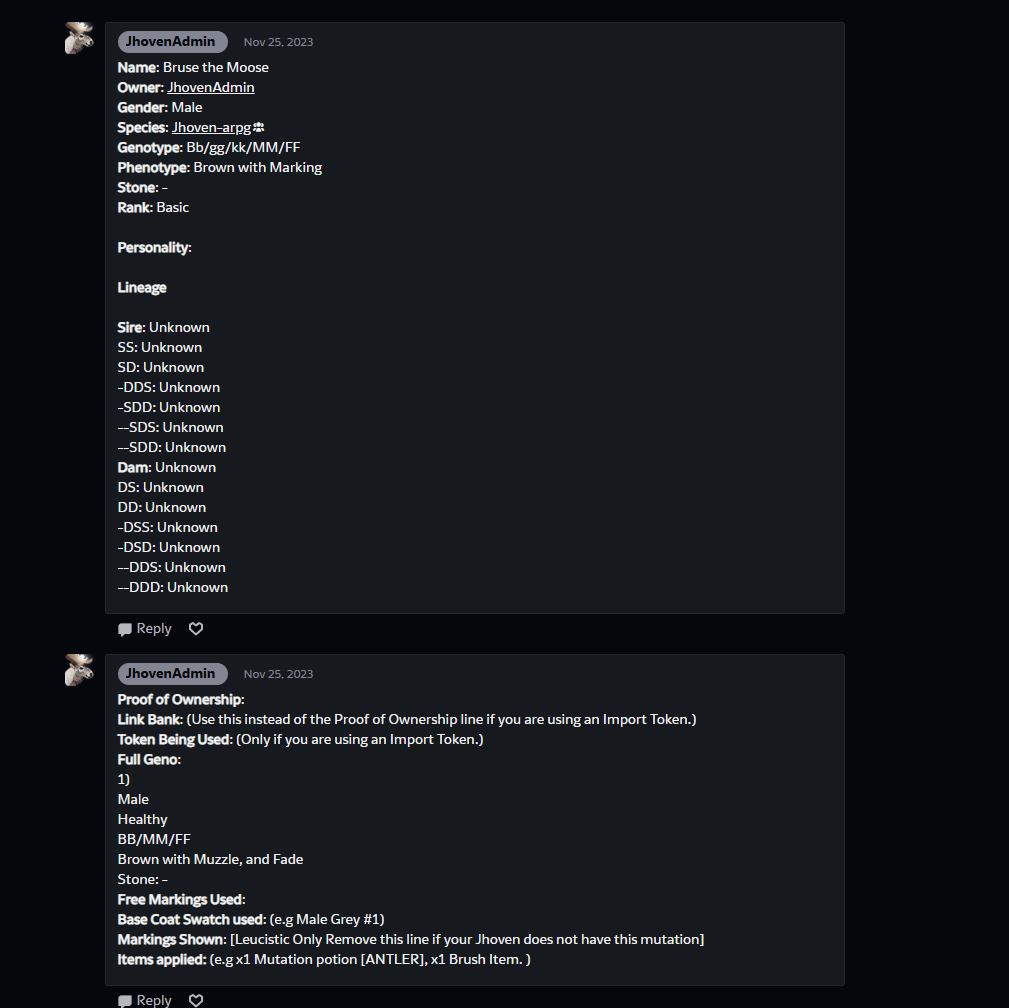Viewport: 1009px width, 1008px height.
Task: Click JhovenAdmin username badge on first comment
Action: [172, 42]
